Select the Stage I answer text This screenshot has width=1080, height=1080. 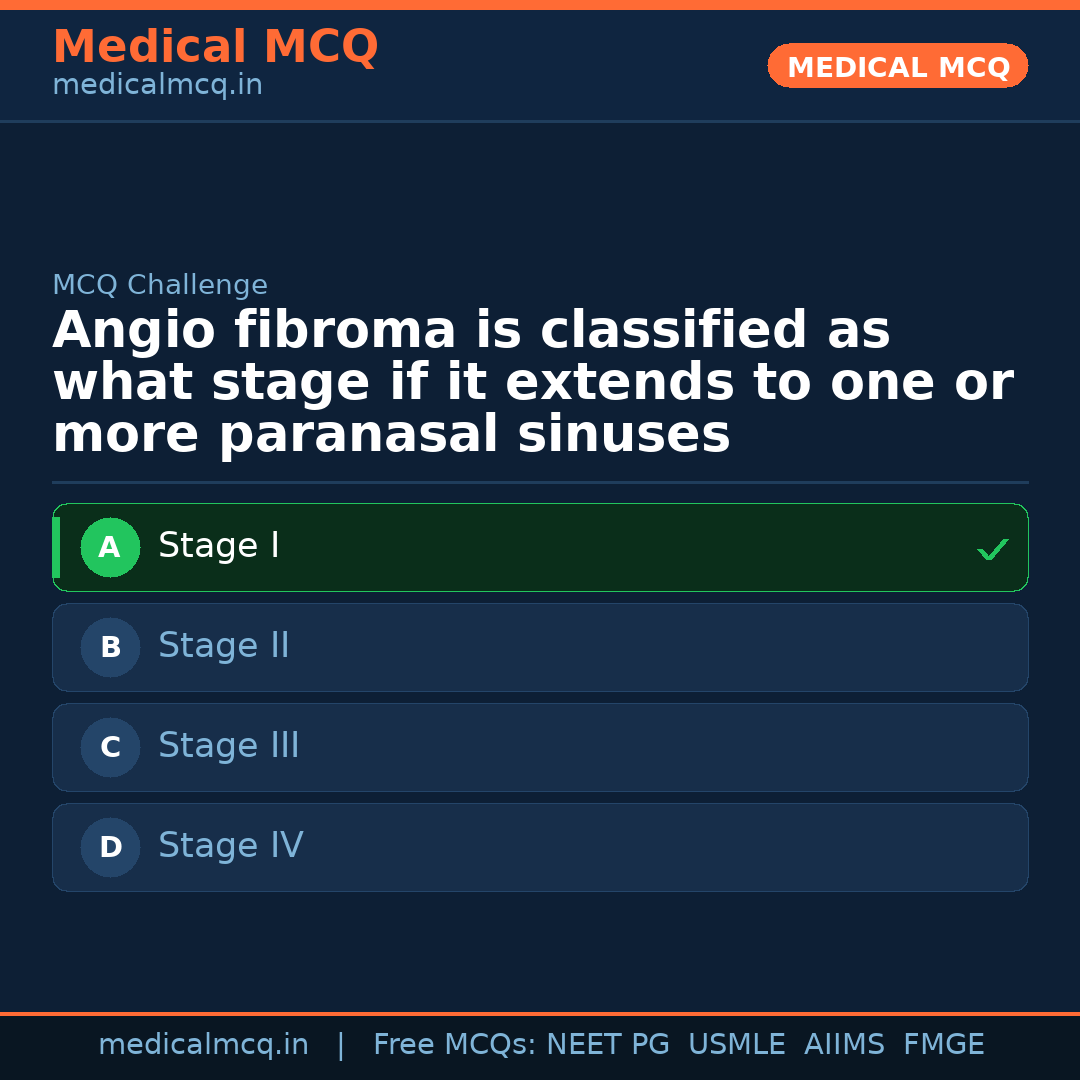click(219, 546)
